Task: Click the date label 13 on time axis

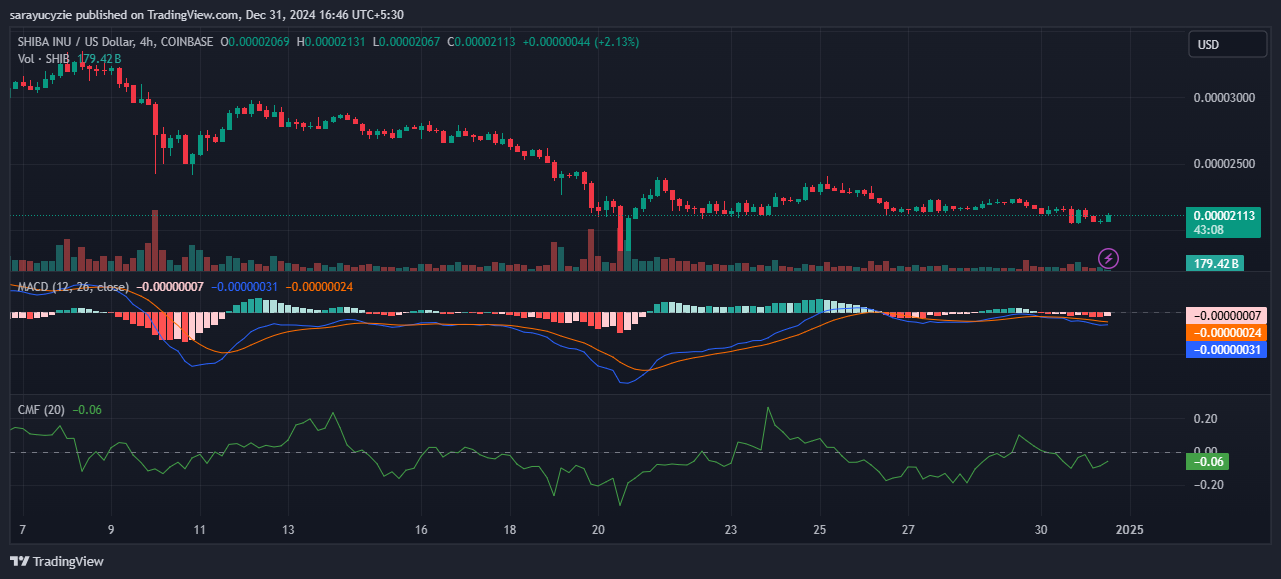Action: click(289, 529)
